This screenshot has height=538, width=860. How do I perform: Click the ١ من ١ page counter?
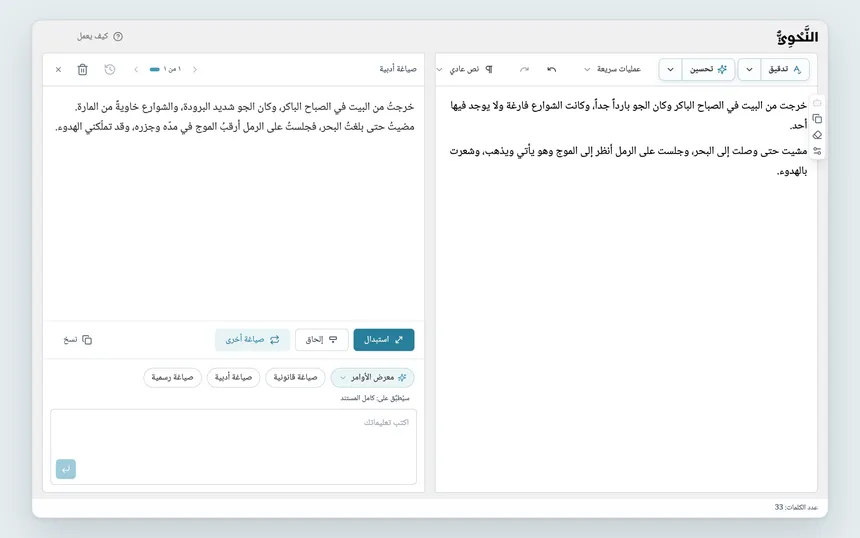[172, 70]
